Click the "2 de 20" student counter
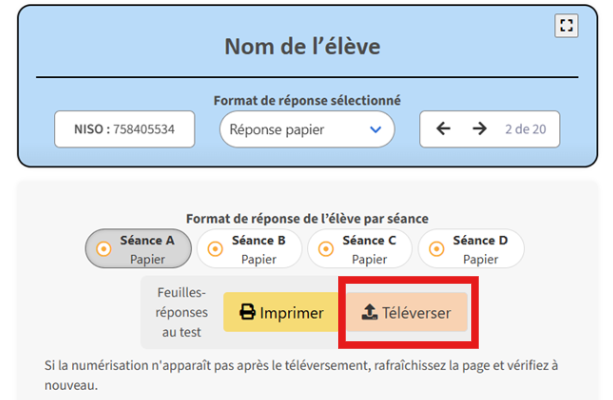Image resolution: width=613 pixels, height=400 pixels. pos(524,129)
